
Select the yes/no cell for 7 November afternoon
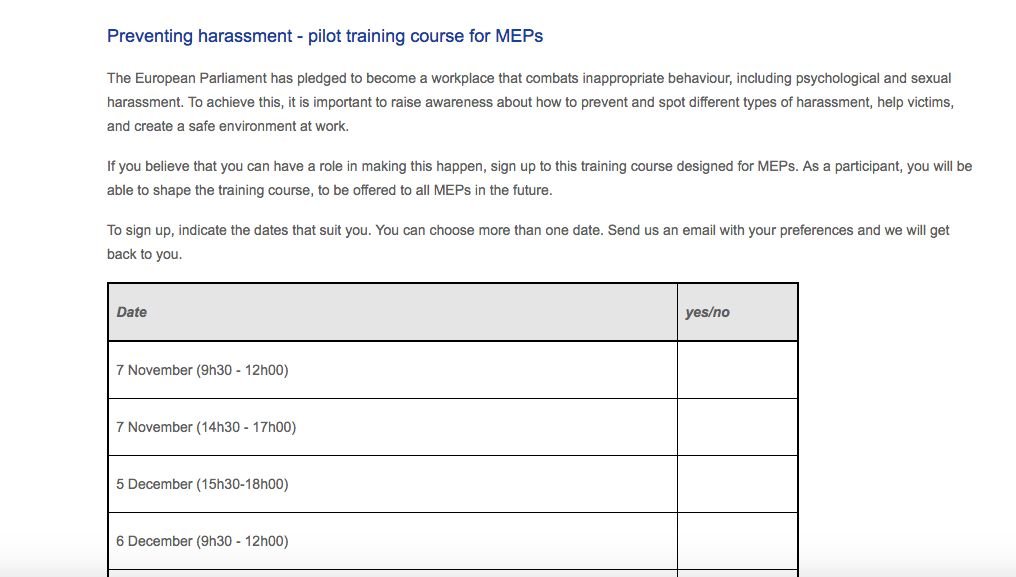tap(737, 427)
